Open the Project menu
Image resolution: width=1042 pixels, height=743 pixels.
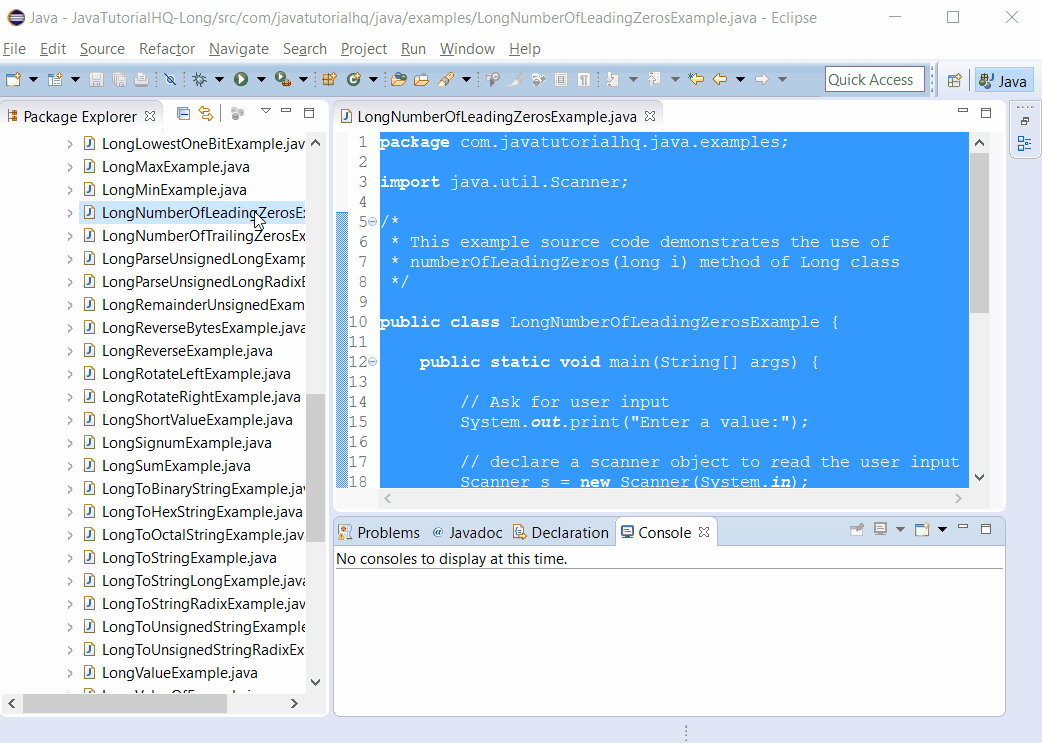tap(364, 49)
